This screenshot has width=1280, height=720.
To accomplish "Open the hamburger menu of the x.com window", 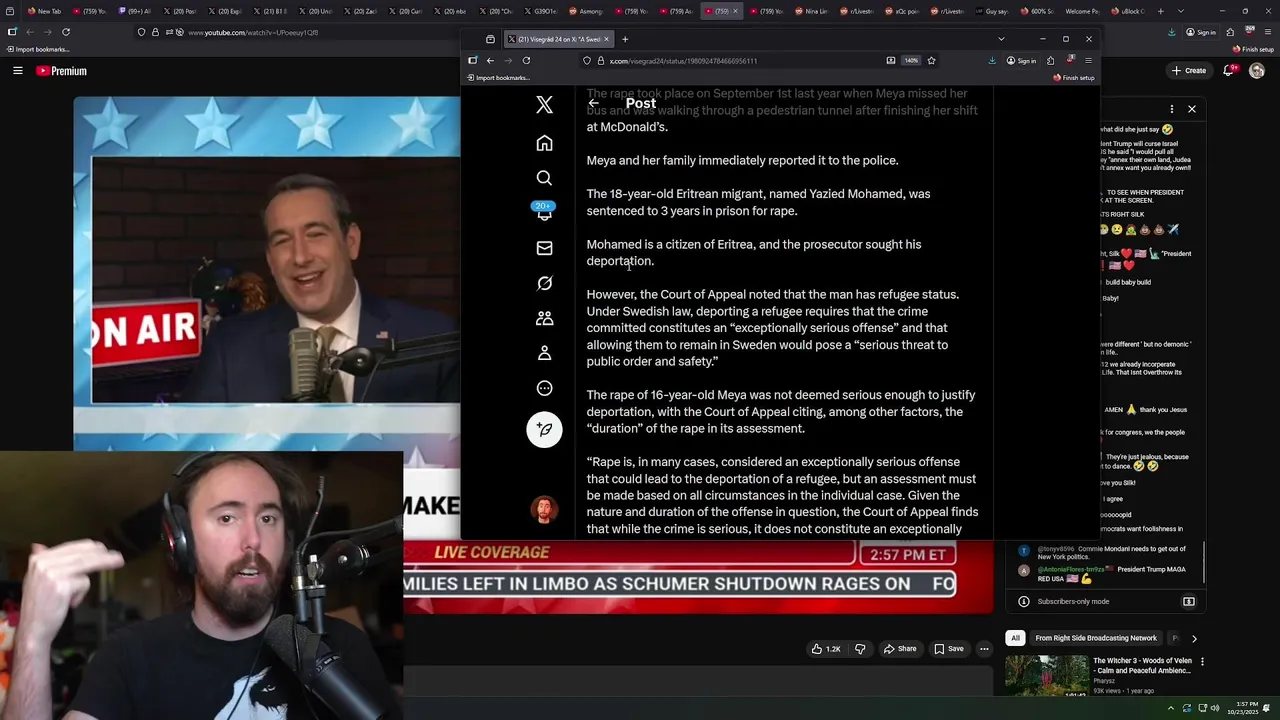I will click(x=1088, y=60).
